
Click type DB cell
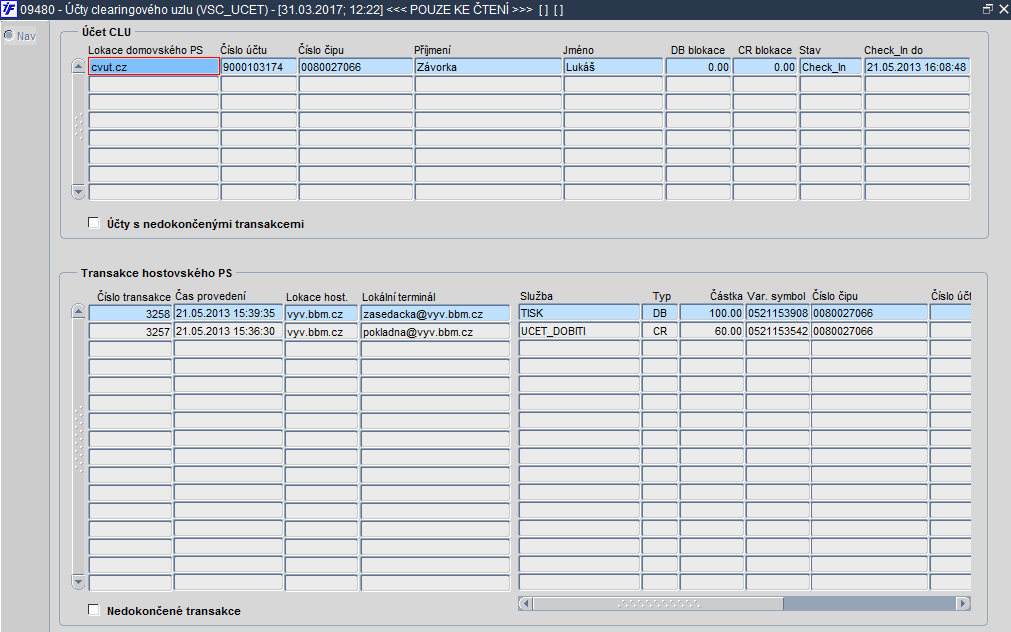660,313
